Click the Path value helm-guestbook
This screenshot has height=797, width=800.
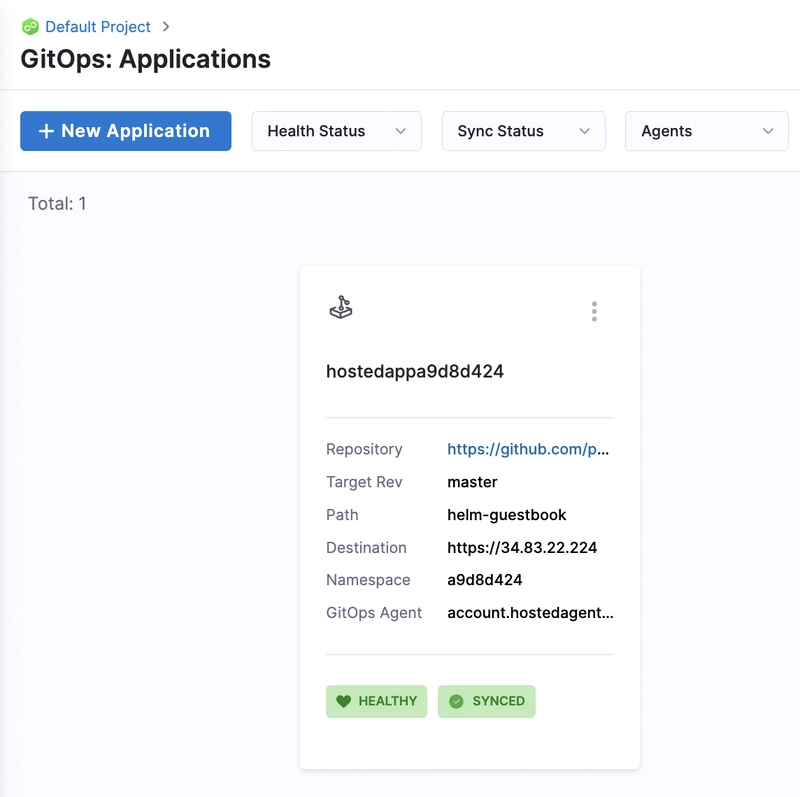pyautogui.click(x=507, y=515)
